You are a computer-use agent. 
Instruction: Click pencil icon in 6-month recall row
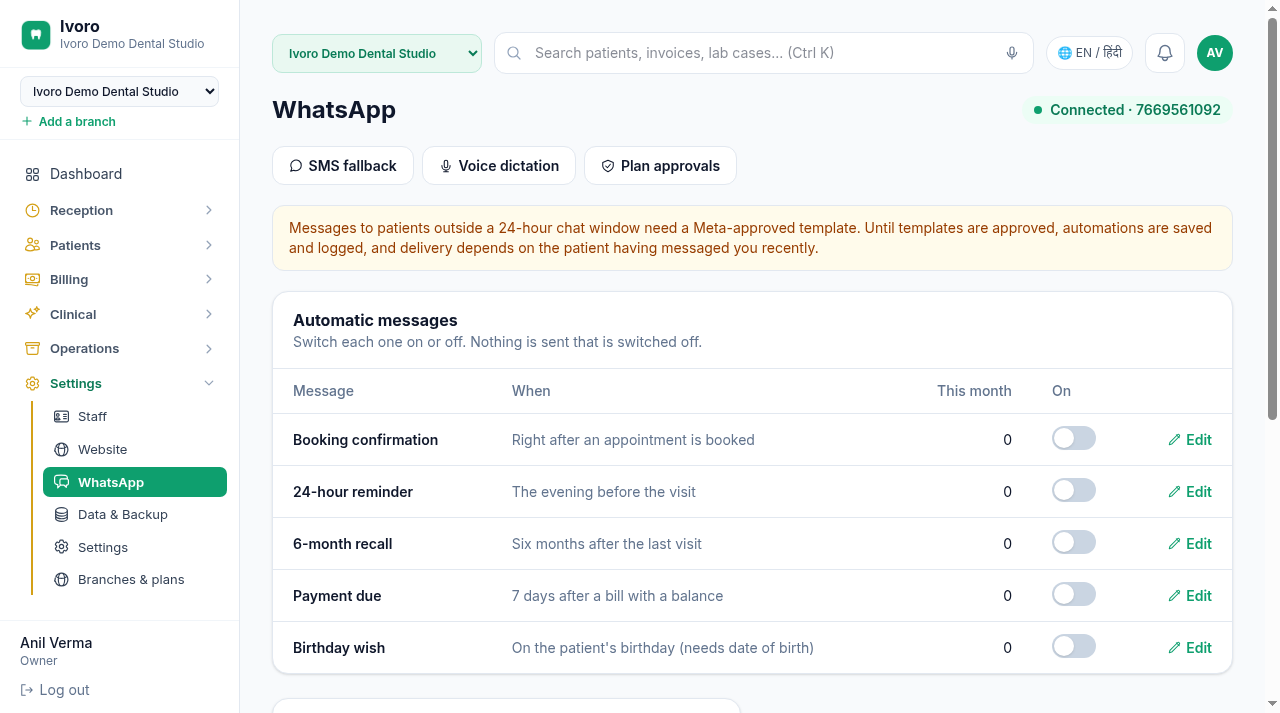(x=1174, y=544)
